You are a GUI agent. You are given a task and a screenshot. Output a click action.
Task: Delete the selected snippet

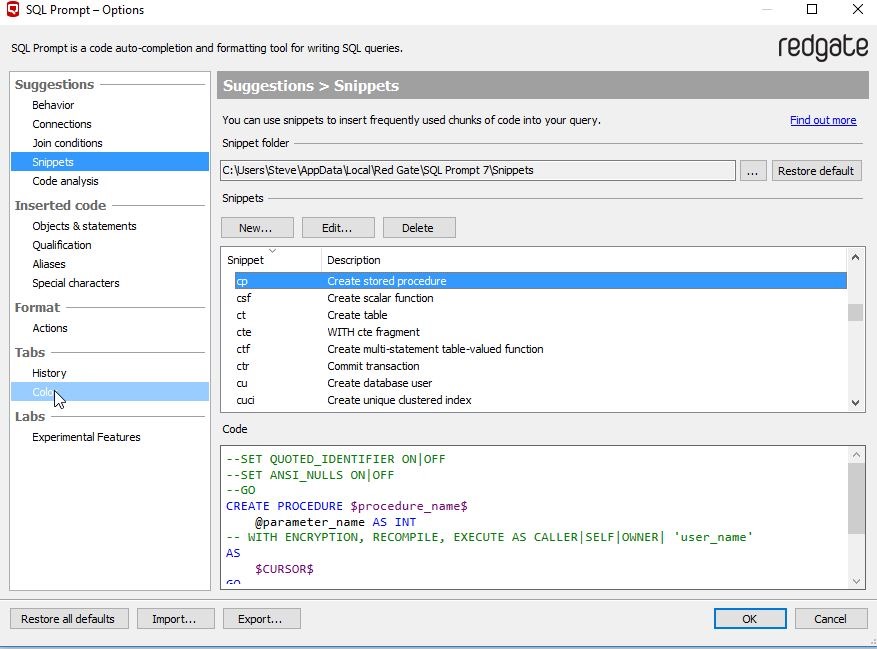pos(418,228)
